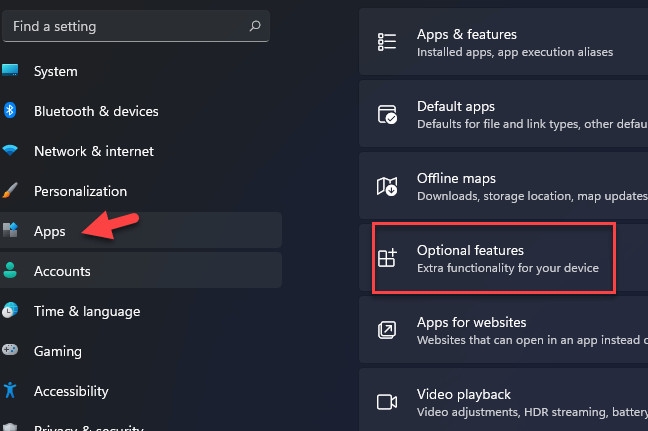Open Bluetooth & devices category

[x=141, y=111]
